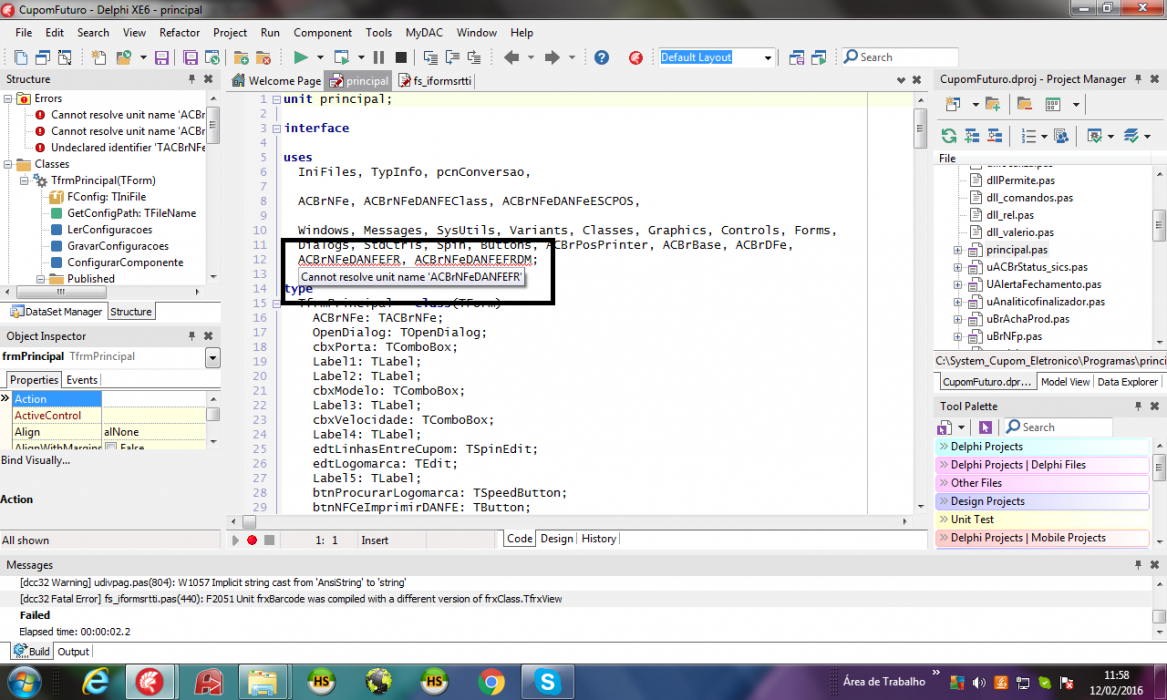1167x700 pixels.
Task: Click the Trace Into debug icon
Action: (430, 57)
